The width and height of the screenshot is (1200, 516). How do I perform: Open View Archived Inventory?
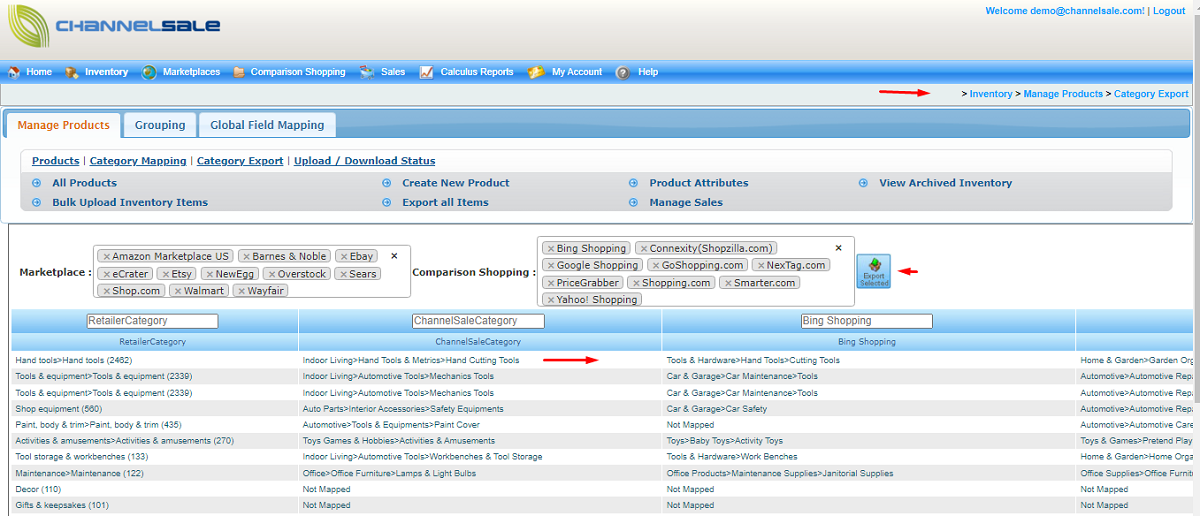pos(945,183)
